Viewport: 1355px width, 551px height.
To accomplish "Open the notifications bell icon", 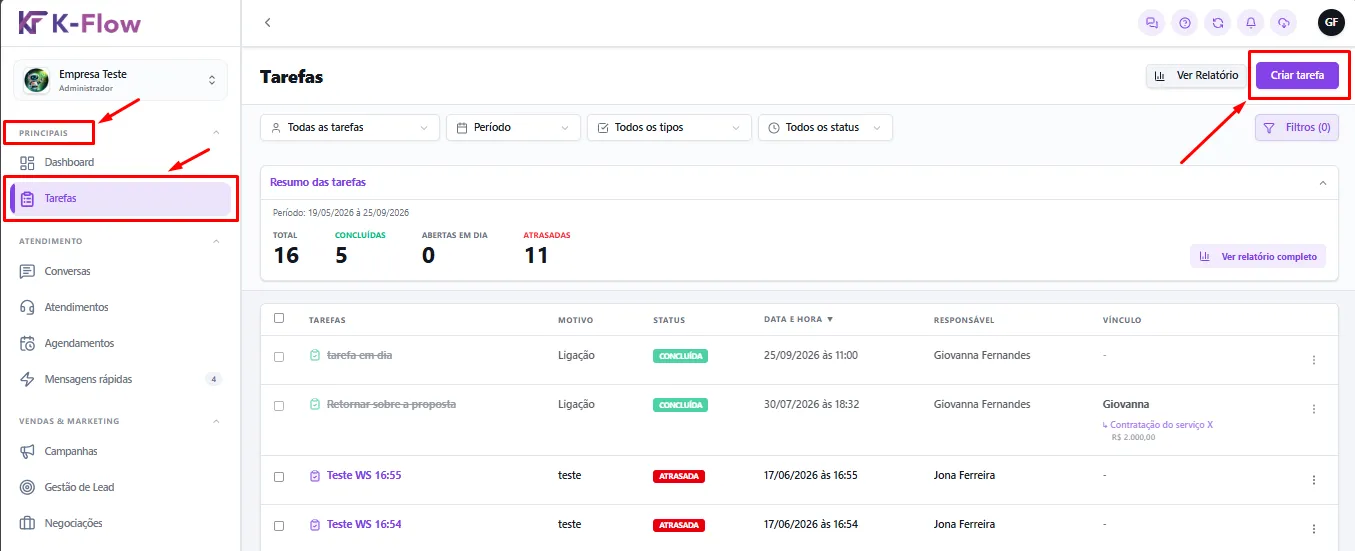I will (1250, 22).
